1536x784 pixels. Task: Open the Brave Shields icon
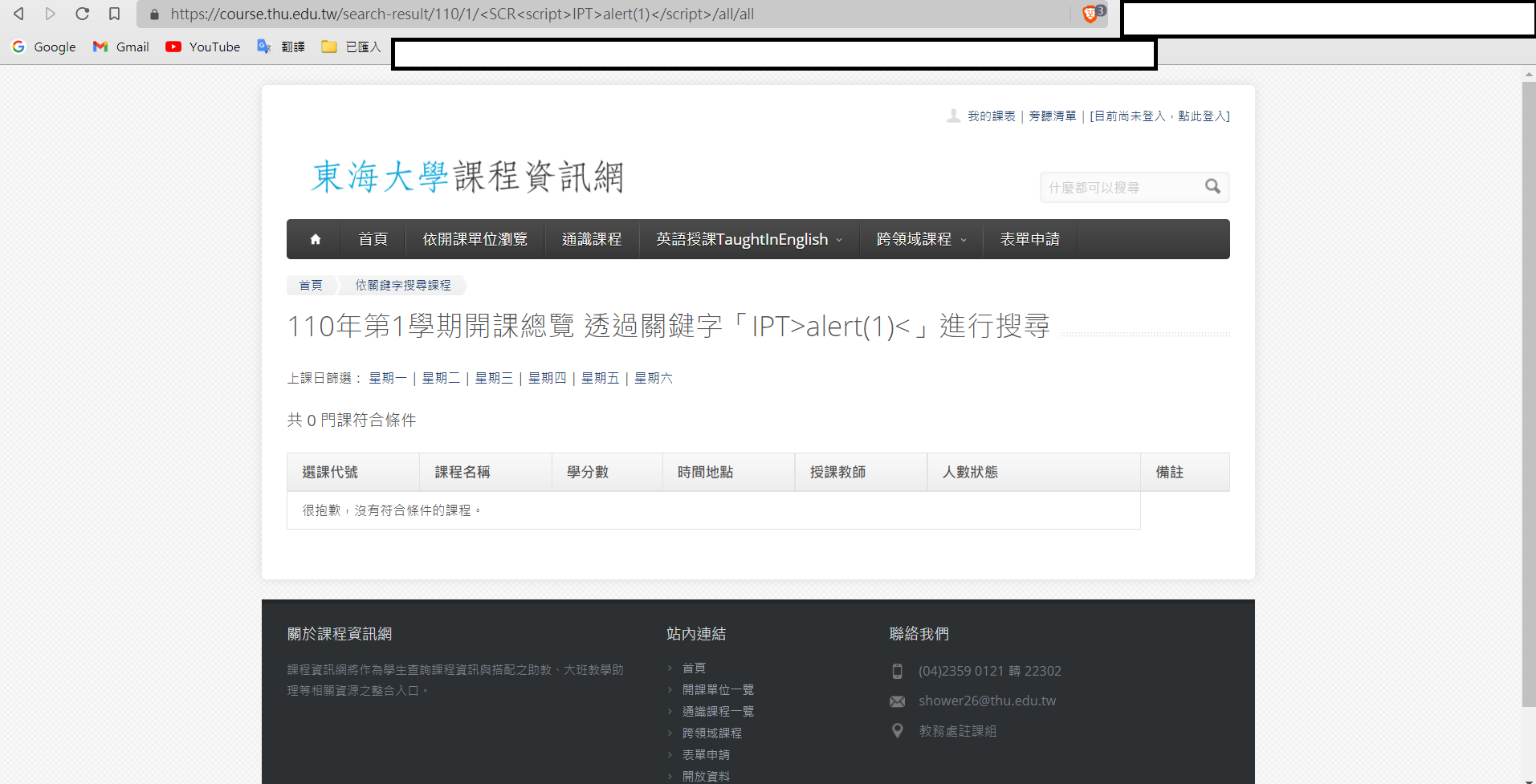tap(1090, 14)
